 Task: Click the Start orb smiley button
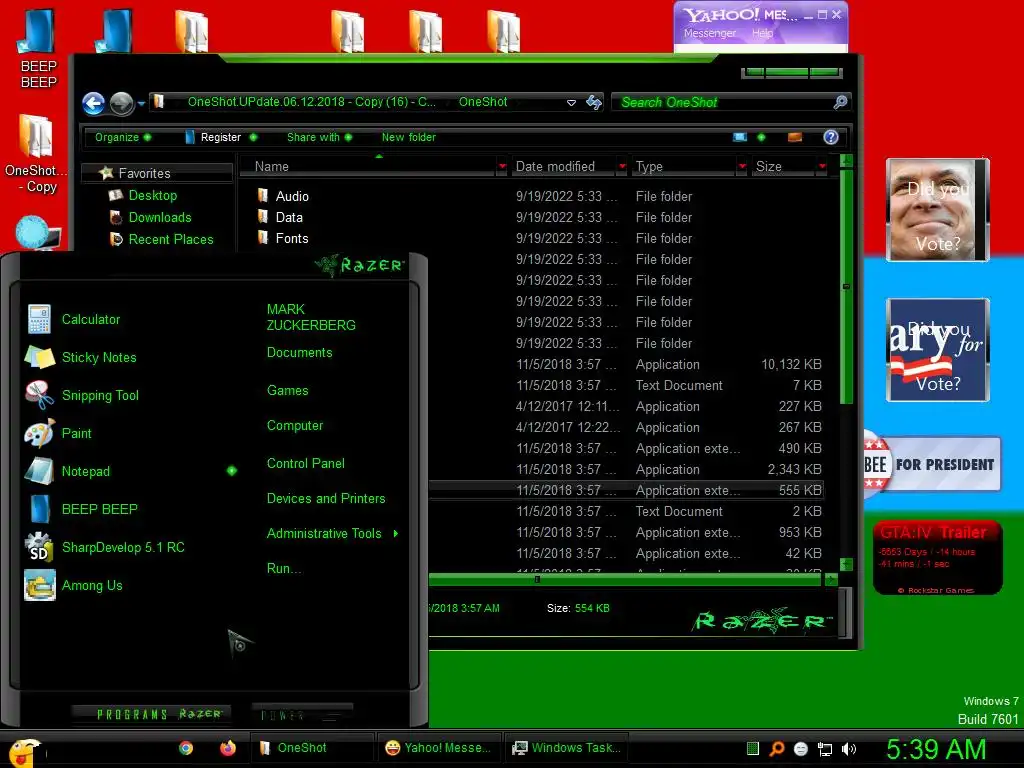[x=25, y=752]
